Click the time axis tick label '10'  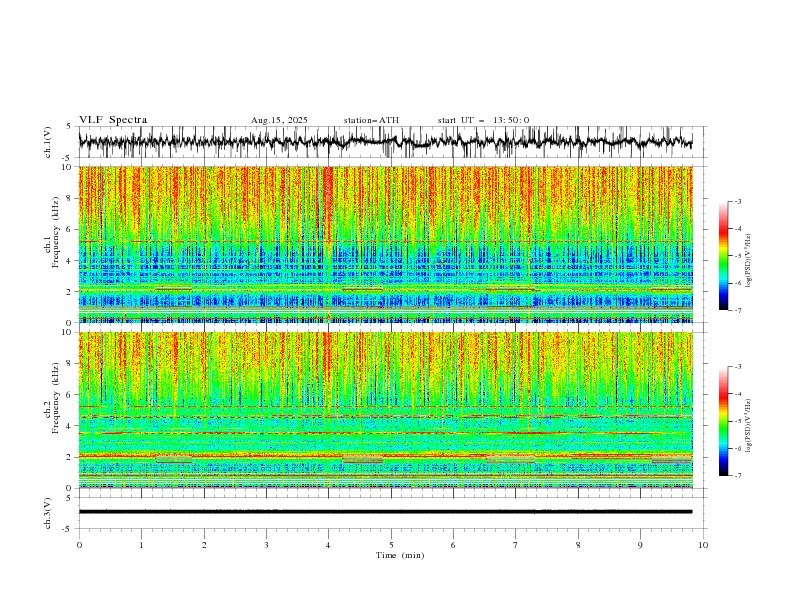point(703,545)
